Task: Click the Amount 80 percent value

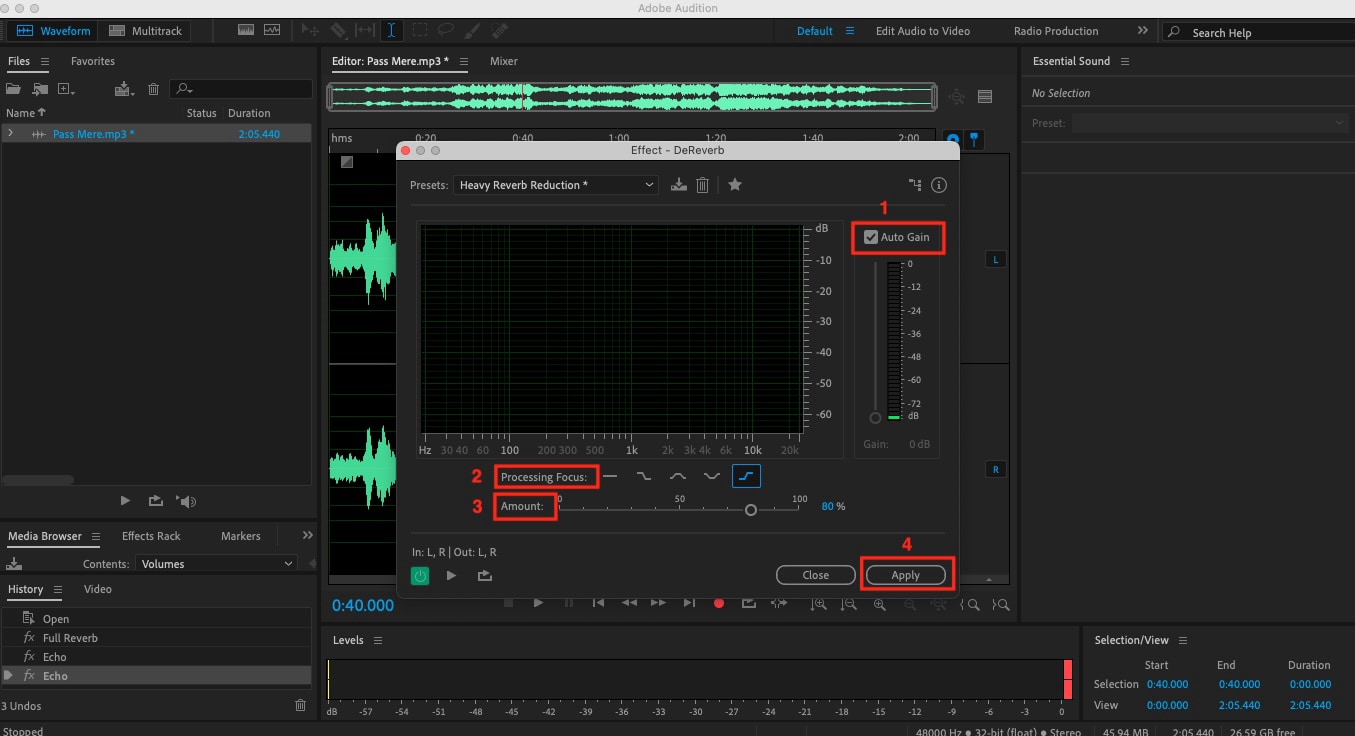Action: [x=827, y=507]
